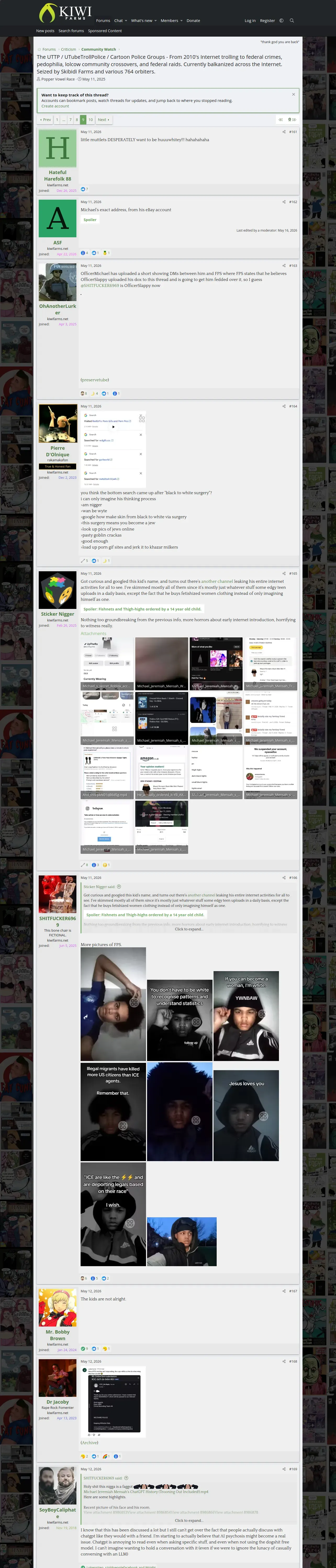Close the thread tracking notice
The image size is (336, 1568).
pyautogui.click(x=293, y=94)
